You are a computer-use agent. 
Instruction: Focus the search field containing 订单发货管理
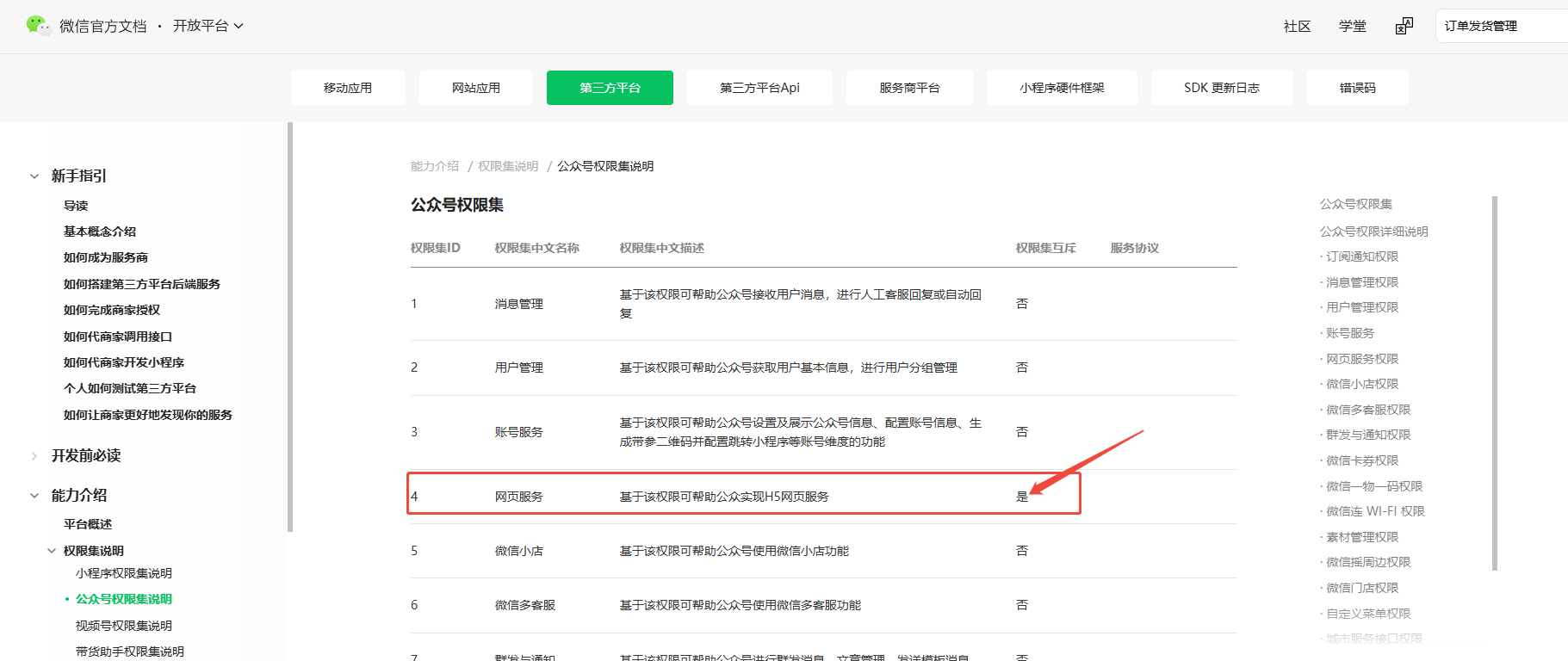click(1502, 26)
